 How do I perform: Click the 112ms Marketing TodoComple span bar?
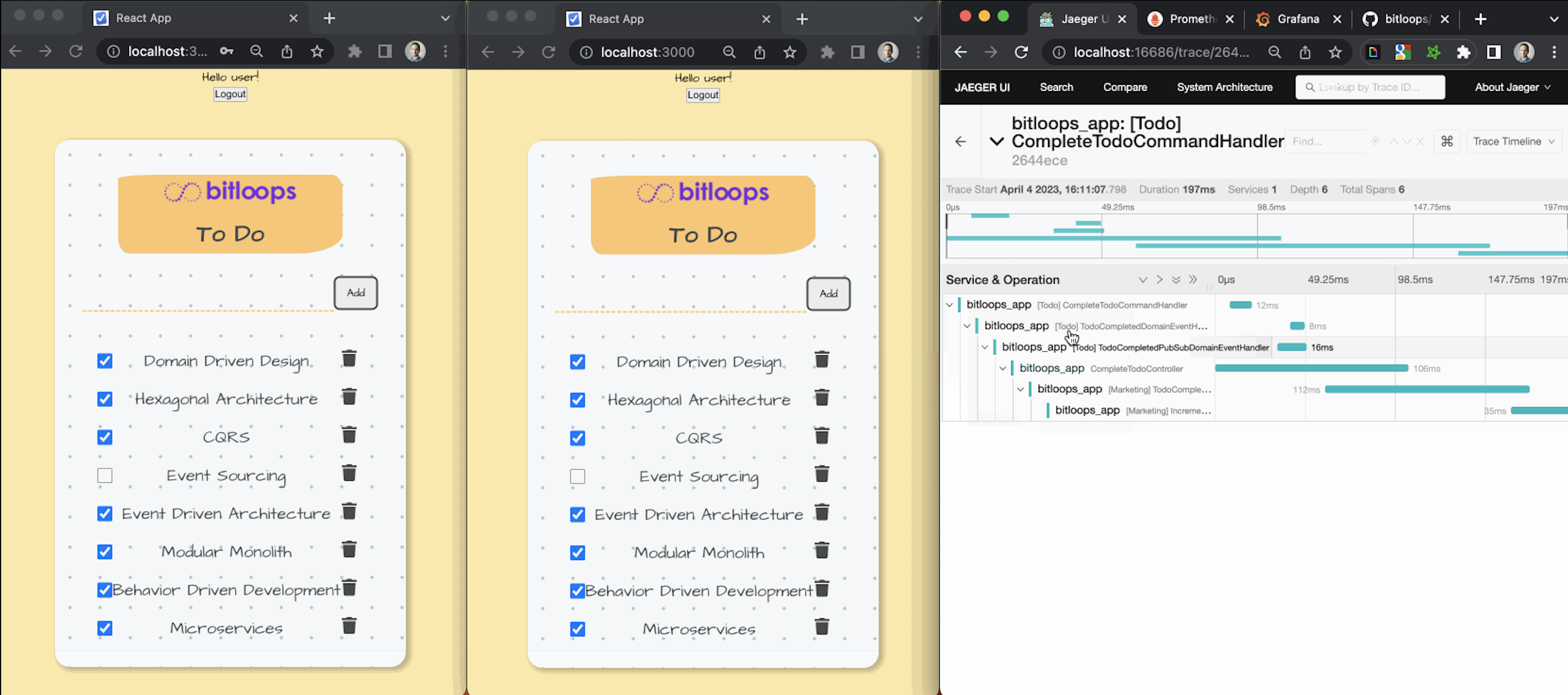tap(1427, 389)
